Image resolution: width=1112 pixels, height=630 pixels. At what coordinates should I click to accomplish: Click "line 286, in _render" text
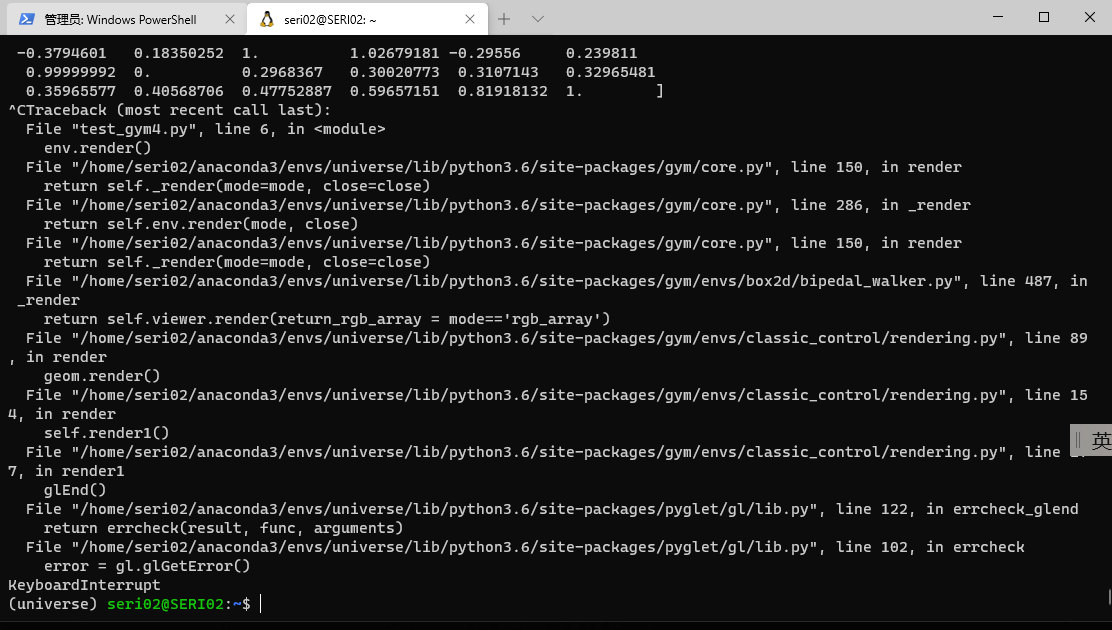point(881,205)
